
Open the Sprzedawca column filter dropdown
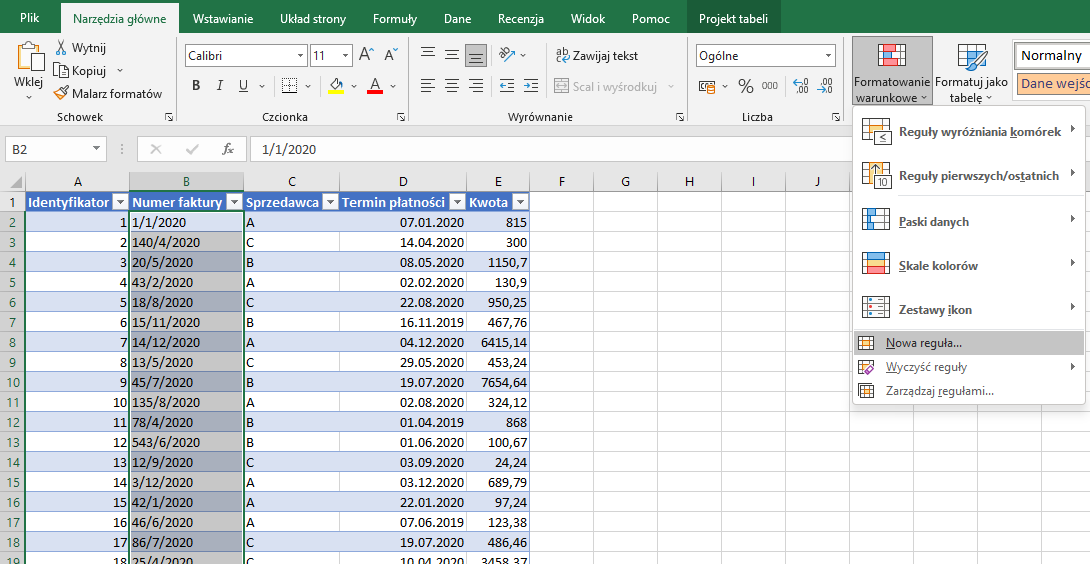329,202
